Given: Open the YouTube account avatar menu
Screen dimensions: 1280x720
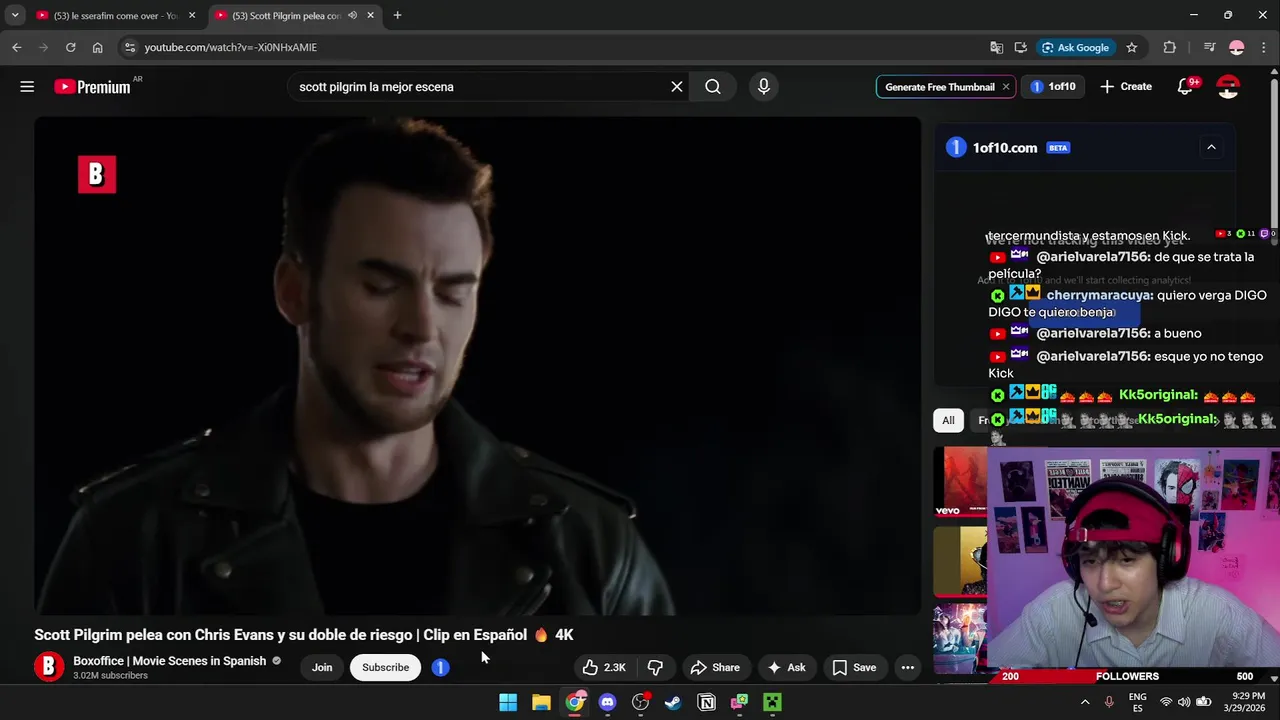Looking at the screenshot, I should [1228, 87].
